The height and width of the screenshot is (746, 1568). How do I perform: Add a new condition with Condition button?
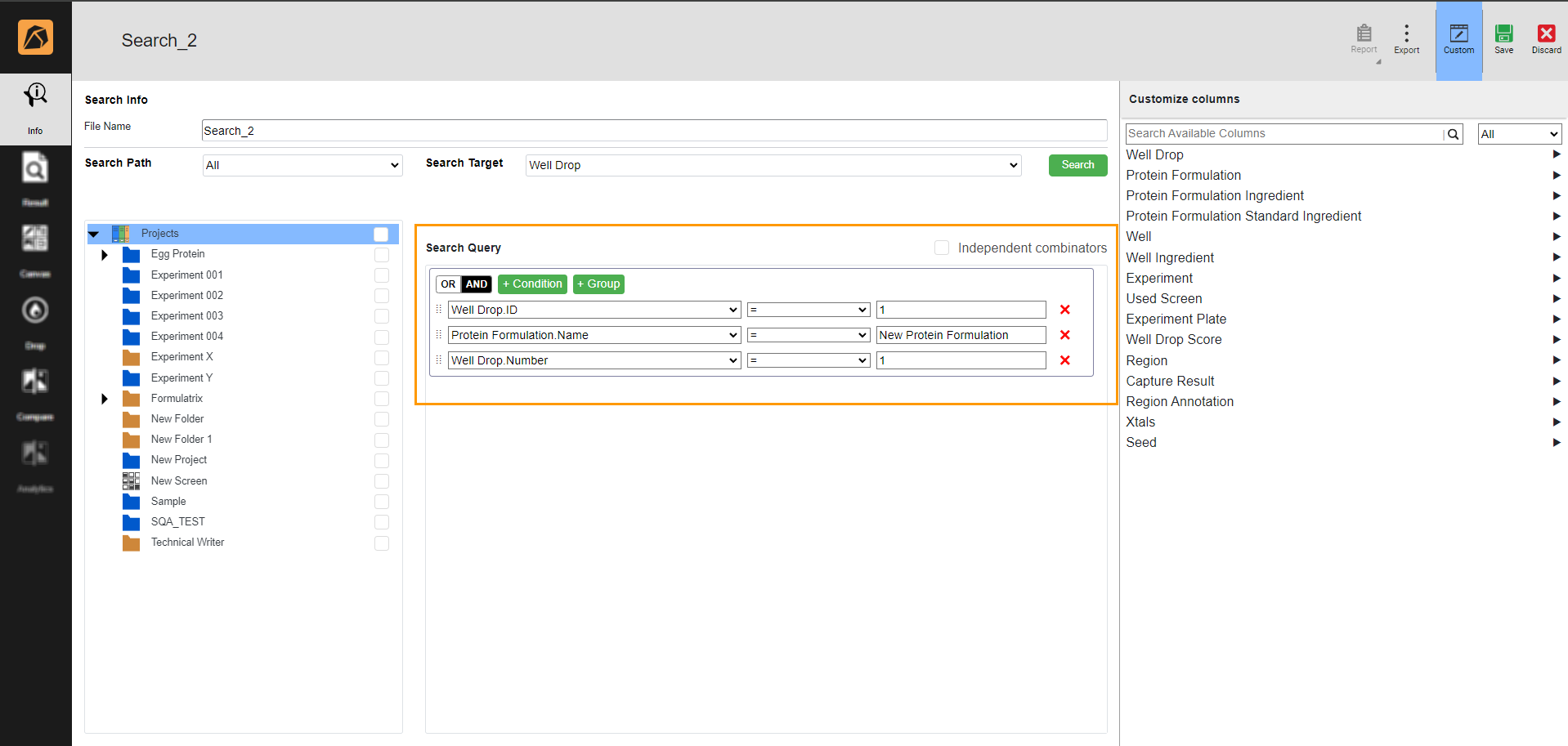click(x=532, y=284)
